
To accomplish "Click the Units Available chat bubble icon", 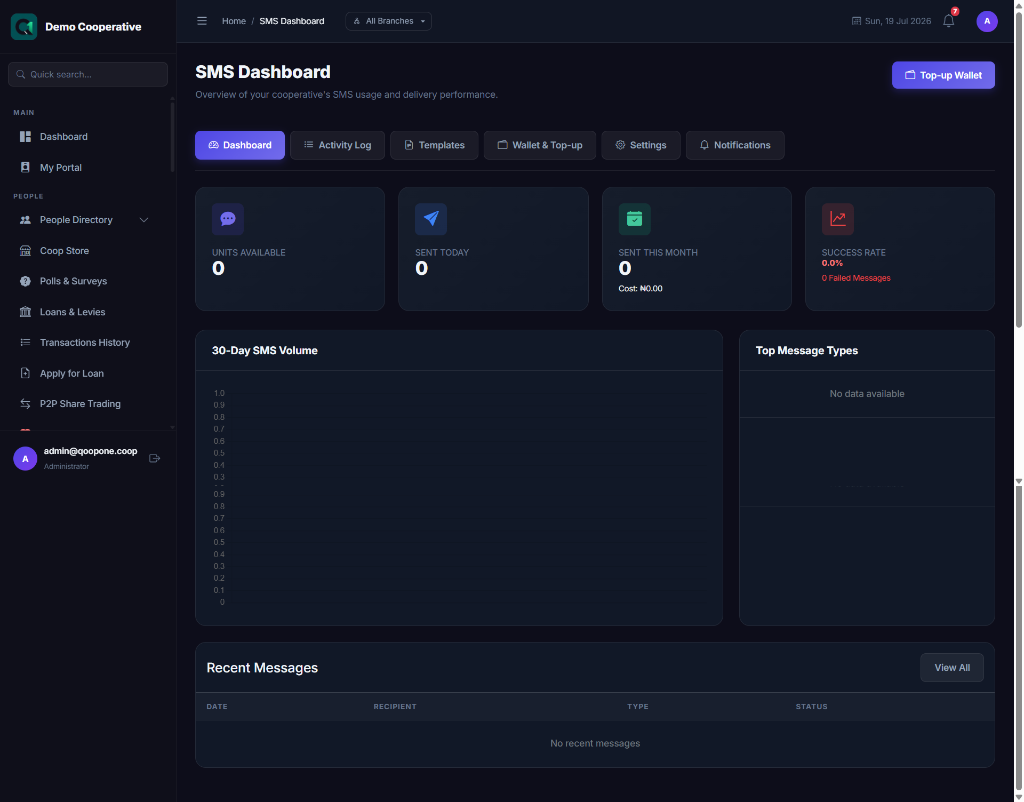I will (x=228, y=219).
